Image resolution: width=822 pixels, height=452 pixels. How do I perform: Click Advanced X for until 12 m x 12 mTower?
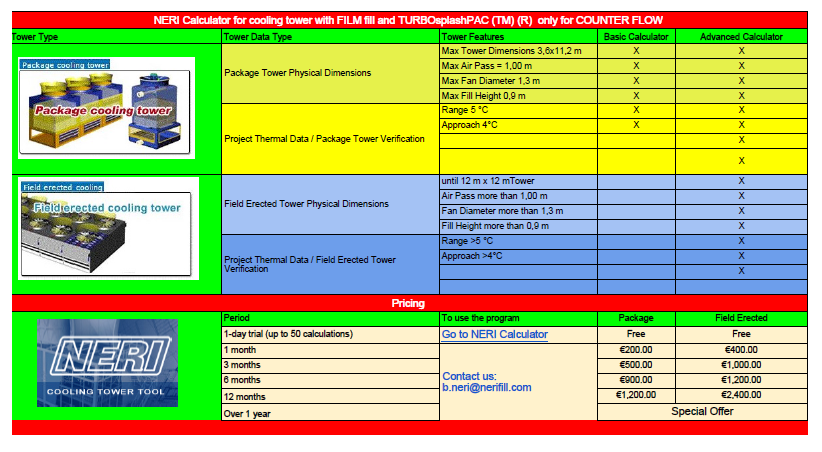(741, 181)
